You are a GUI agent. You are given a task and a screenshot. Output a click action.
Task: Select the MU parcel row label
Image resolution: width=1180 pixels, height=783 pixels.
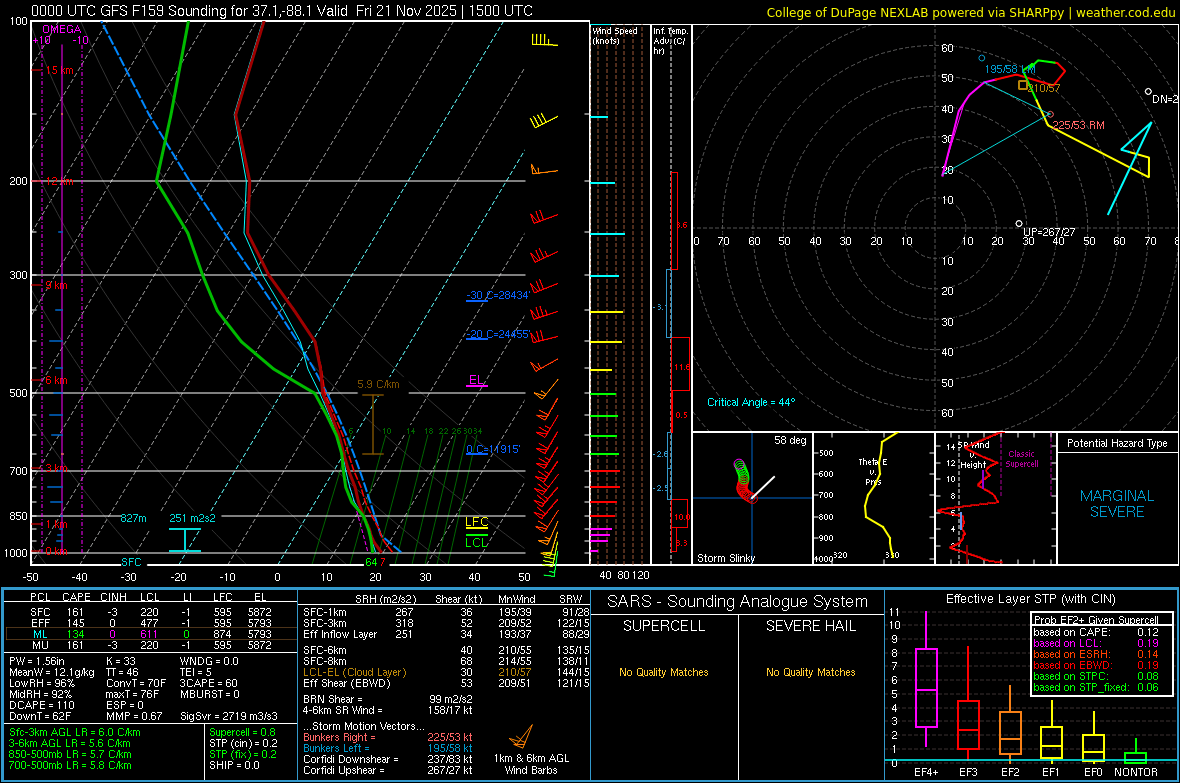[40, 644]
